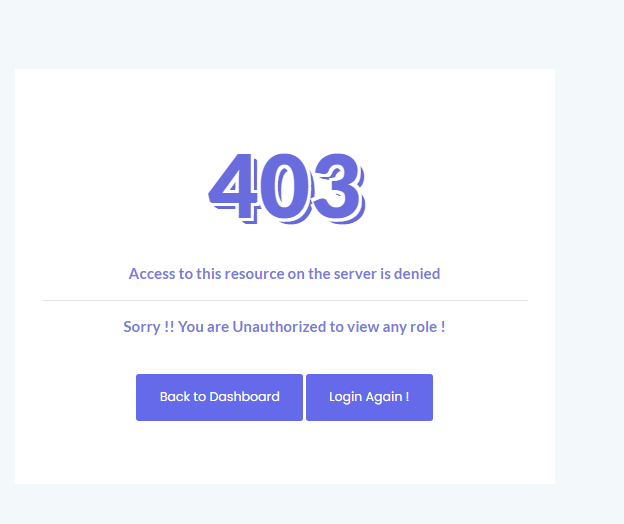Click the exclamation mark on Login Again
This screenshot has width=624, height=524.
tap(408, 397)
